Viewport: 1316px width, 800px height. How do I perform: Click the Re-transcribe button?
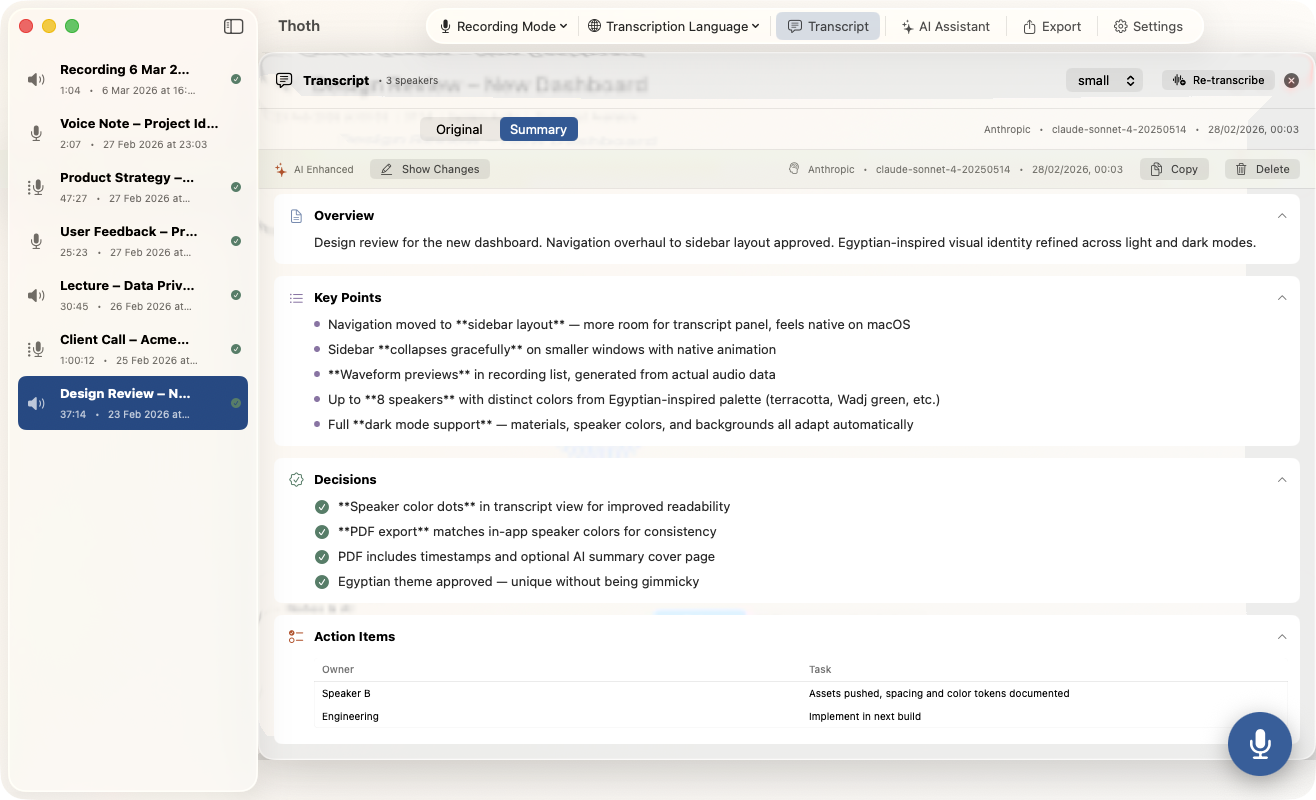[1218, 80]
